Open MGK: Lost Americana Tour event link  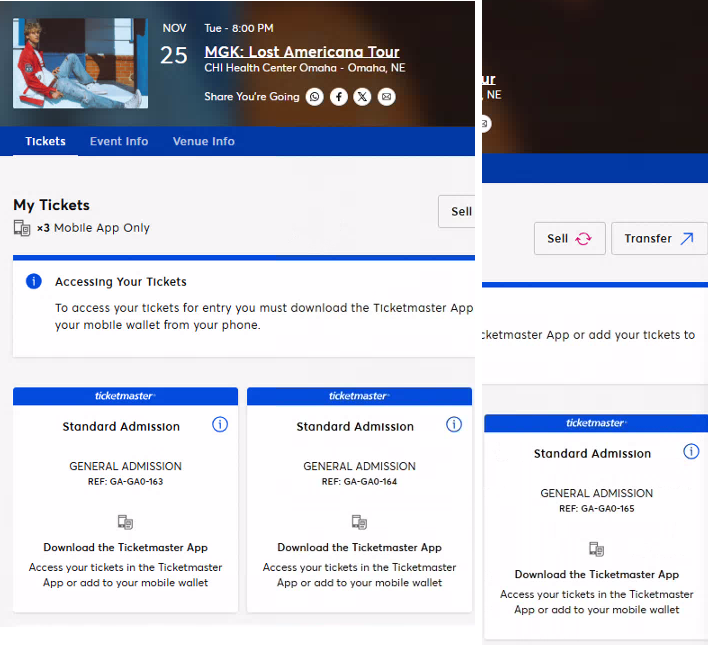[x=302, y=51]
